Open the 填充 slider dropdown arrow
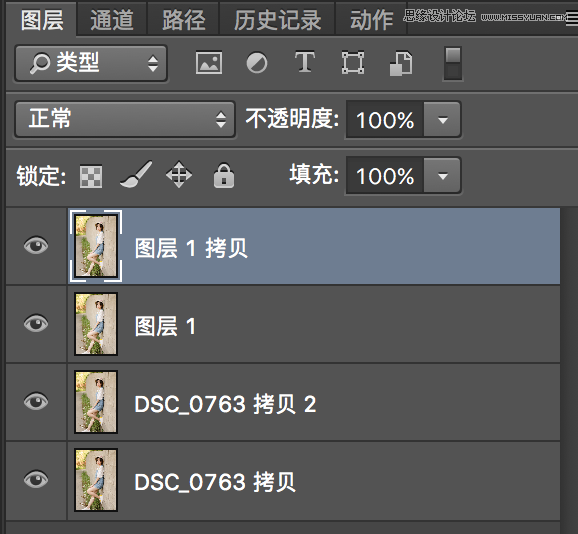This screenshot has height=534, width=578. (442, 175)
